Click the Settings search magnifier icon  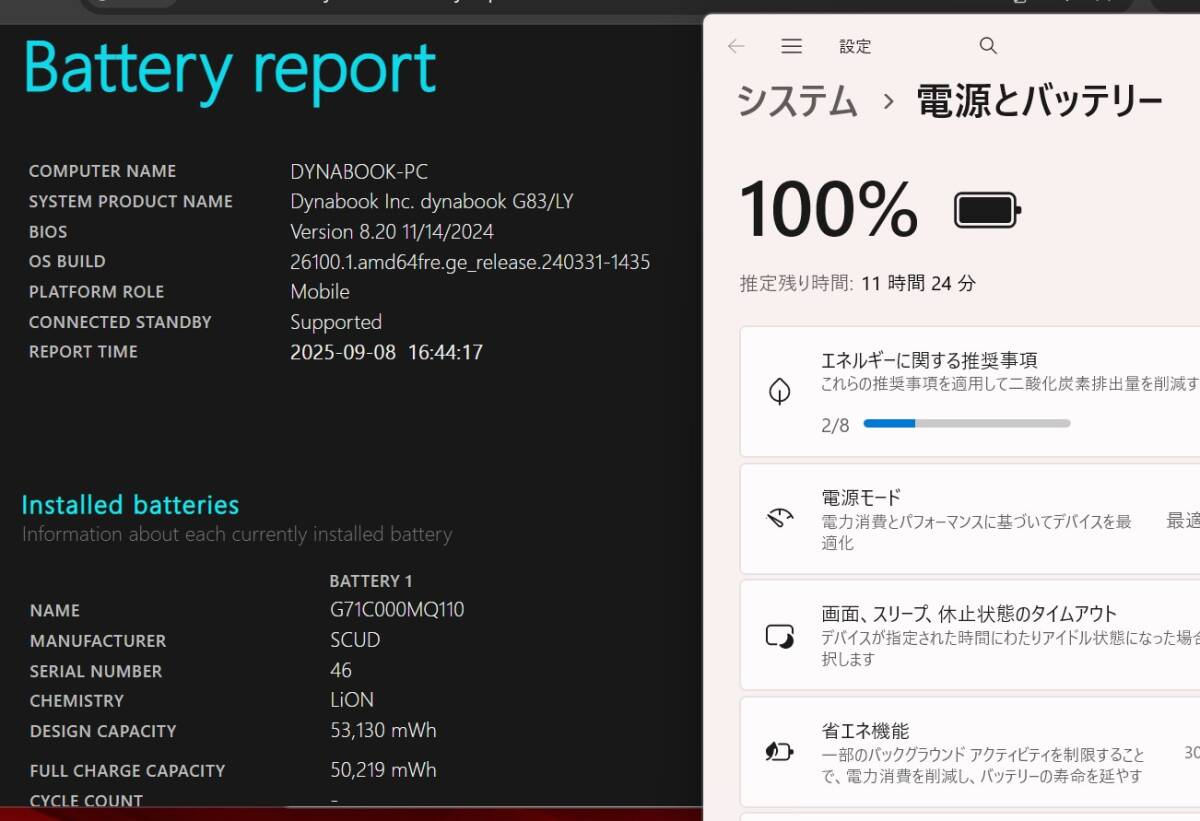click(x=987, y=45)
